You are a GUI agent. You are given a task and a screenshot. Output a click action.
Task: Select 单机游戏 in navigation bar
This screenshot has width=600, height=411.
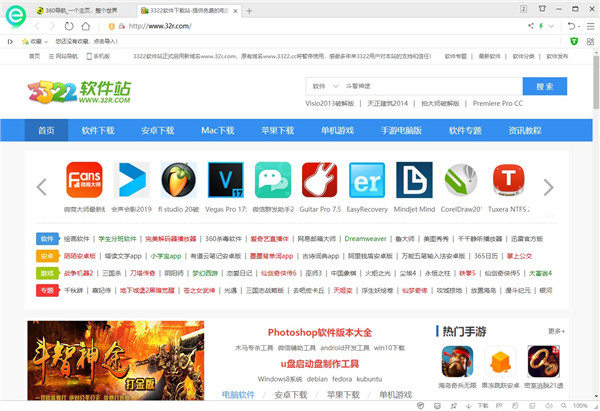point(337,130)
